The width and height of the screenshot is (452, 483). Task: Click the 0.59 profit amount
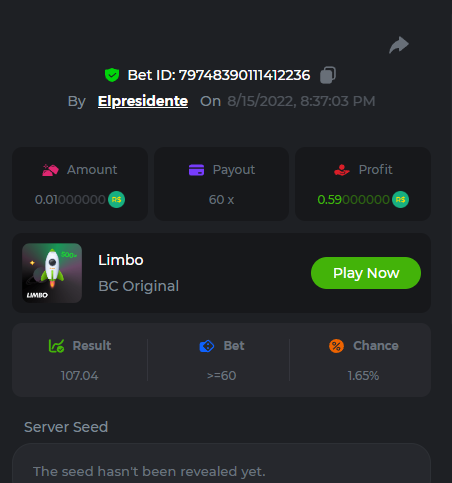pyautogui.click(x=353, y=200)
